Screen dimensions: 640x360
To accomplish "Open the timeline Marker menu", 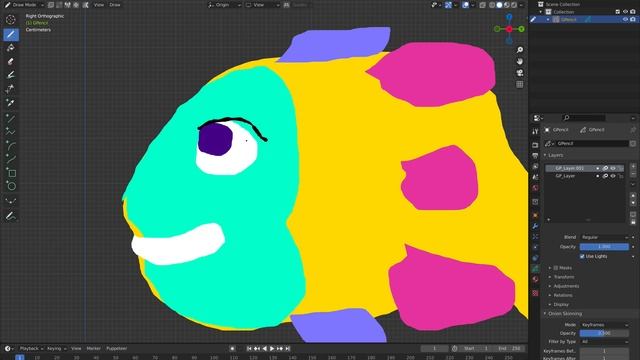I will point(93,349).
